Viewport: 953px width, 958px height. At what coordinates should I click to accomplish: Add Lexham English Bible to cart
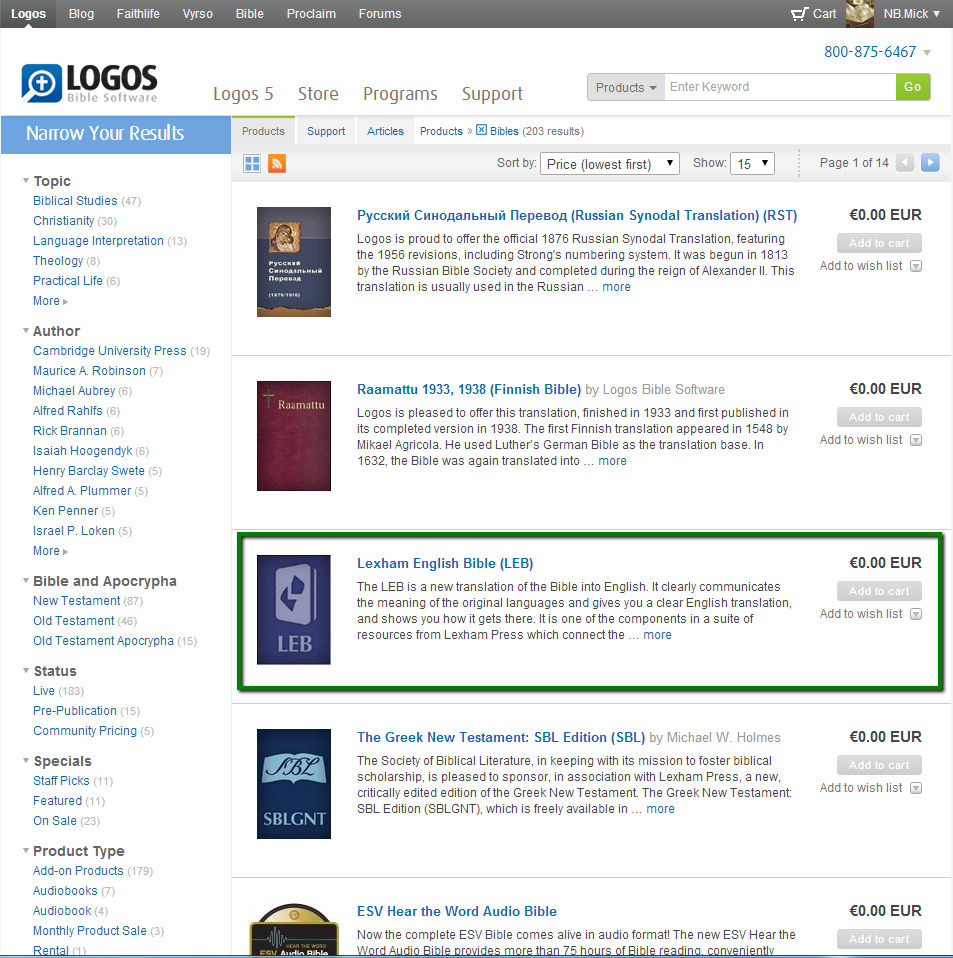pyautogui.click(x=879, y=591)
